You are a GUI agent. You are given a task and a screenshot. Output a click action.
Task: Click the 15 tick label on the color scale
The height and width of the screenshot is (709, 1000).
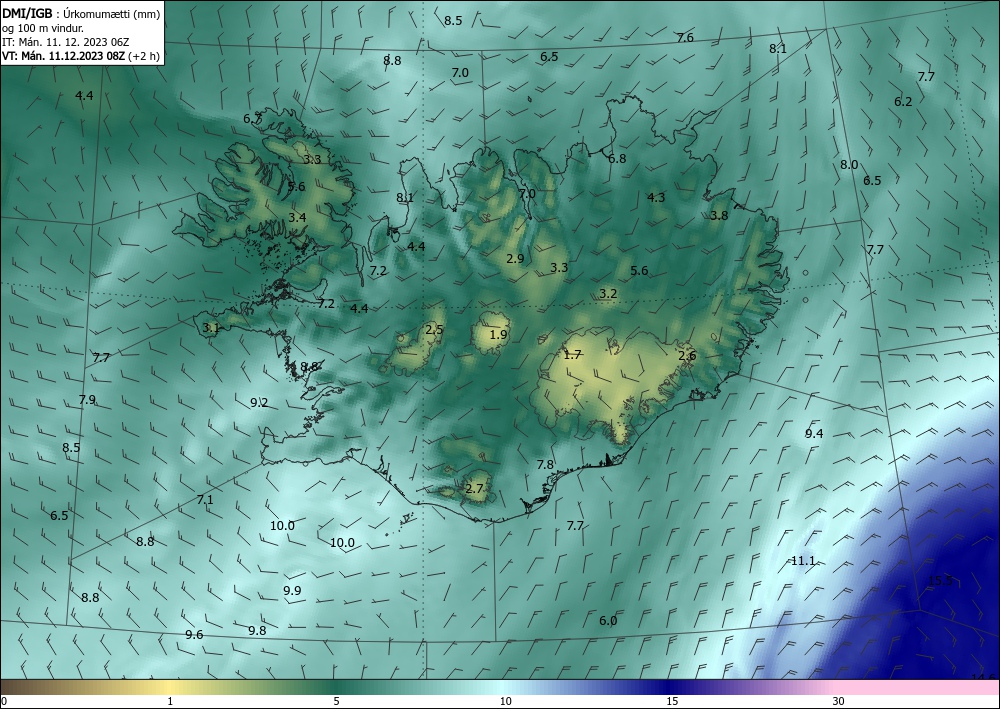coord(672,701)
